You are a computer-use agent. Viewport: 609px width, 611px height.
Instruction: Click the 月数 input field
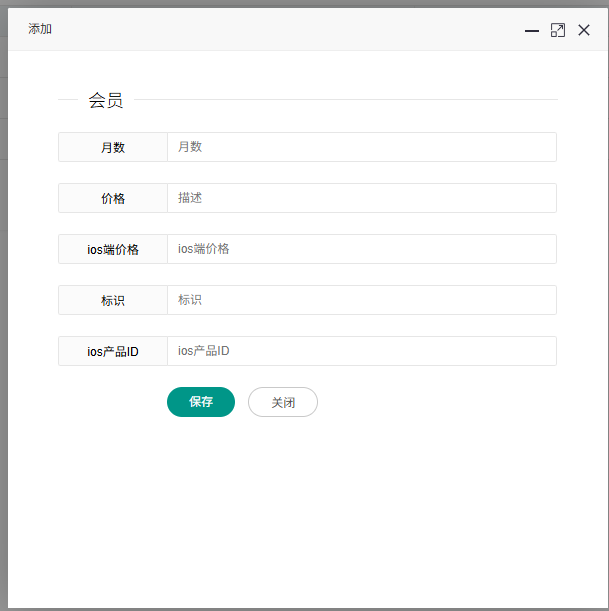(361, 147)
